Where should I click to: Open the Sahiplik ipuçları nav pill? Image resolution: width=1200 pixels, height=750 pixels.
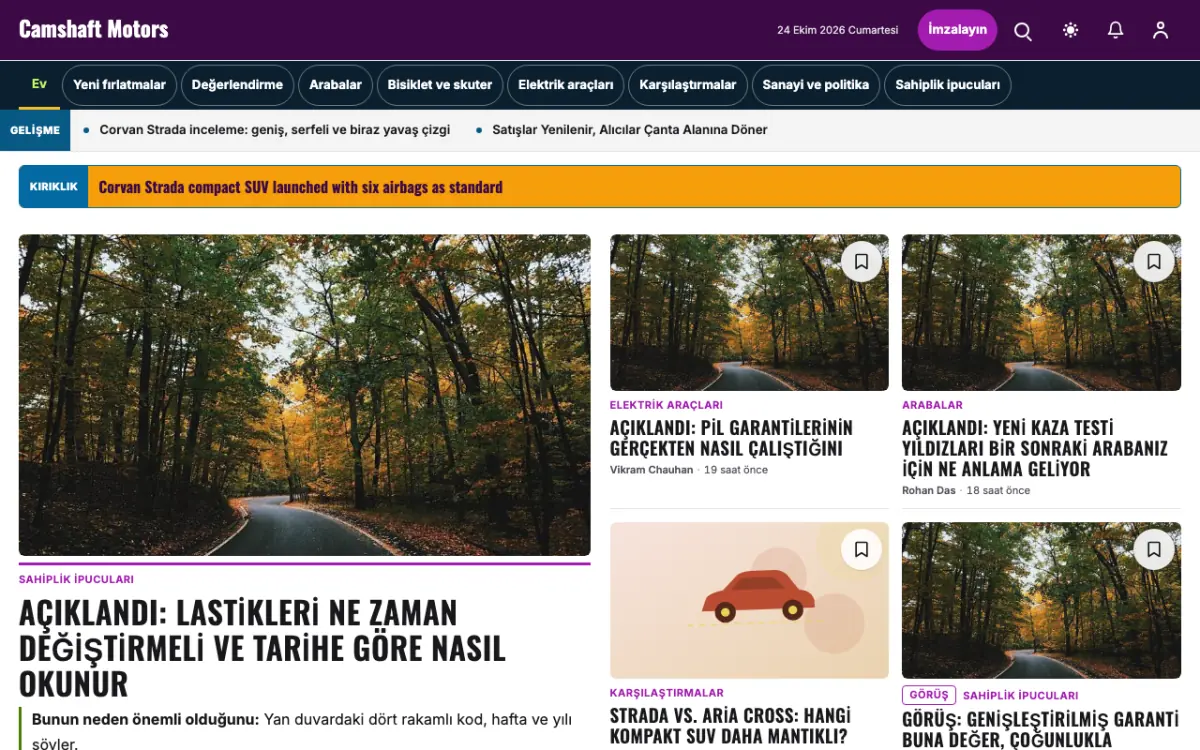947,85
